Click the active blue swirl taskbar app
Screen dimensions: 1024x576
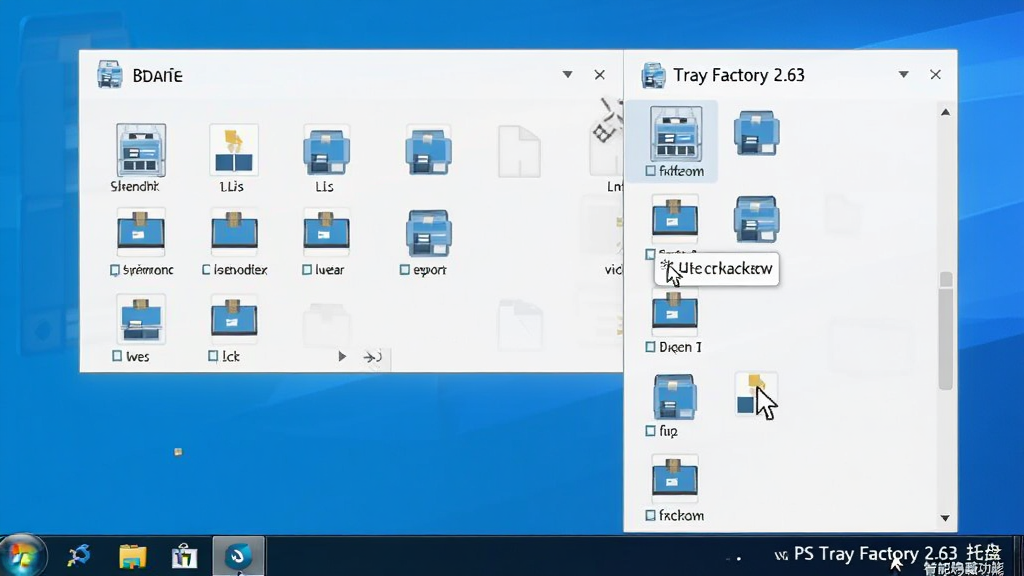click(x=238, y=556)
